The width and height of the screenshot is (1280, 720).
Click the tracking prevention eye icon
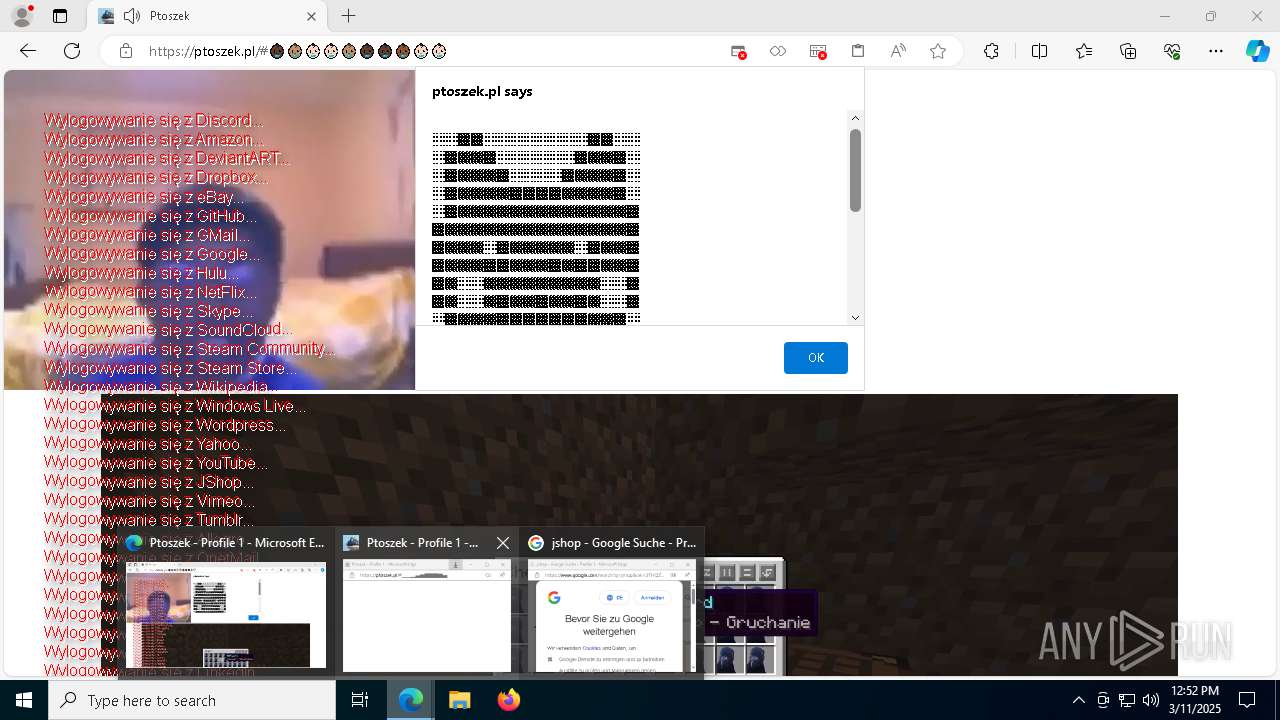coord(778,51)
